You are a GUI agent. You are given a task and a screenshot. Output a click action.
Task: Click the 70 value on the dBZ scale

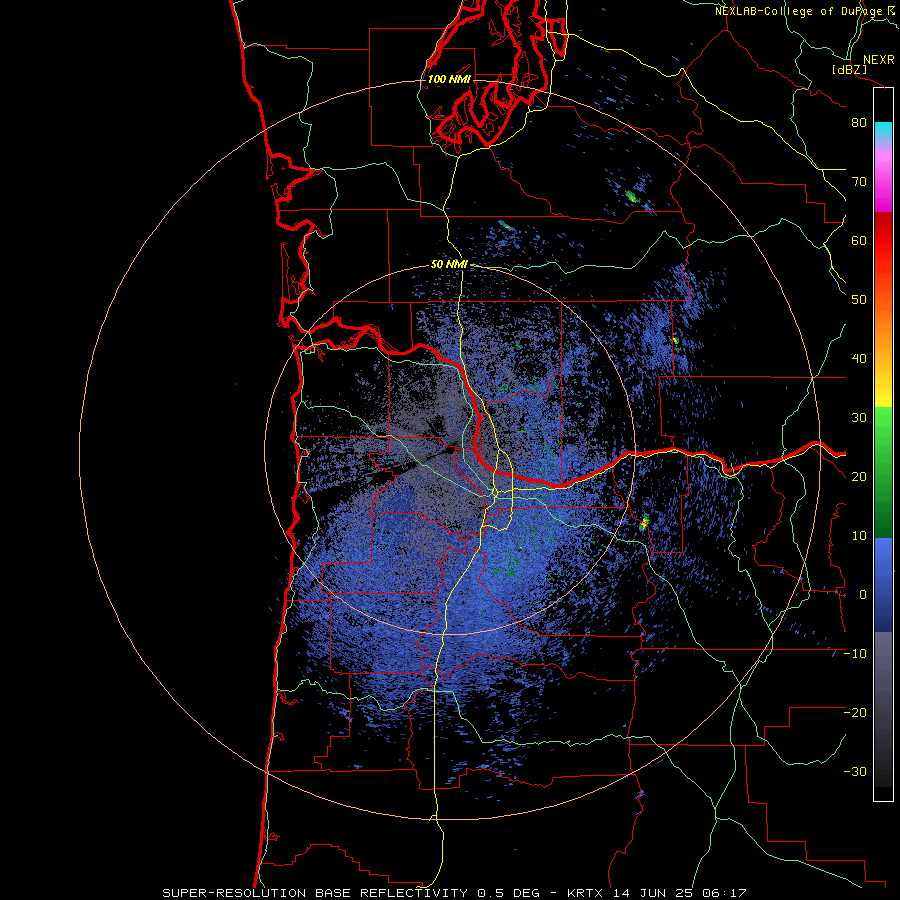point(859,182)
